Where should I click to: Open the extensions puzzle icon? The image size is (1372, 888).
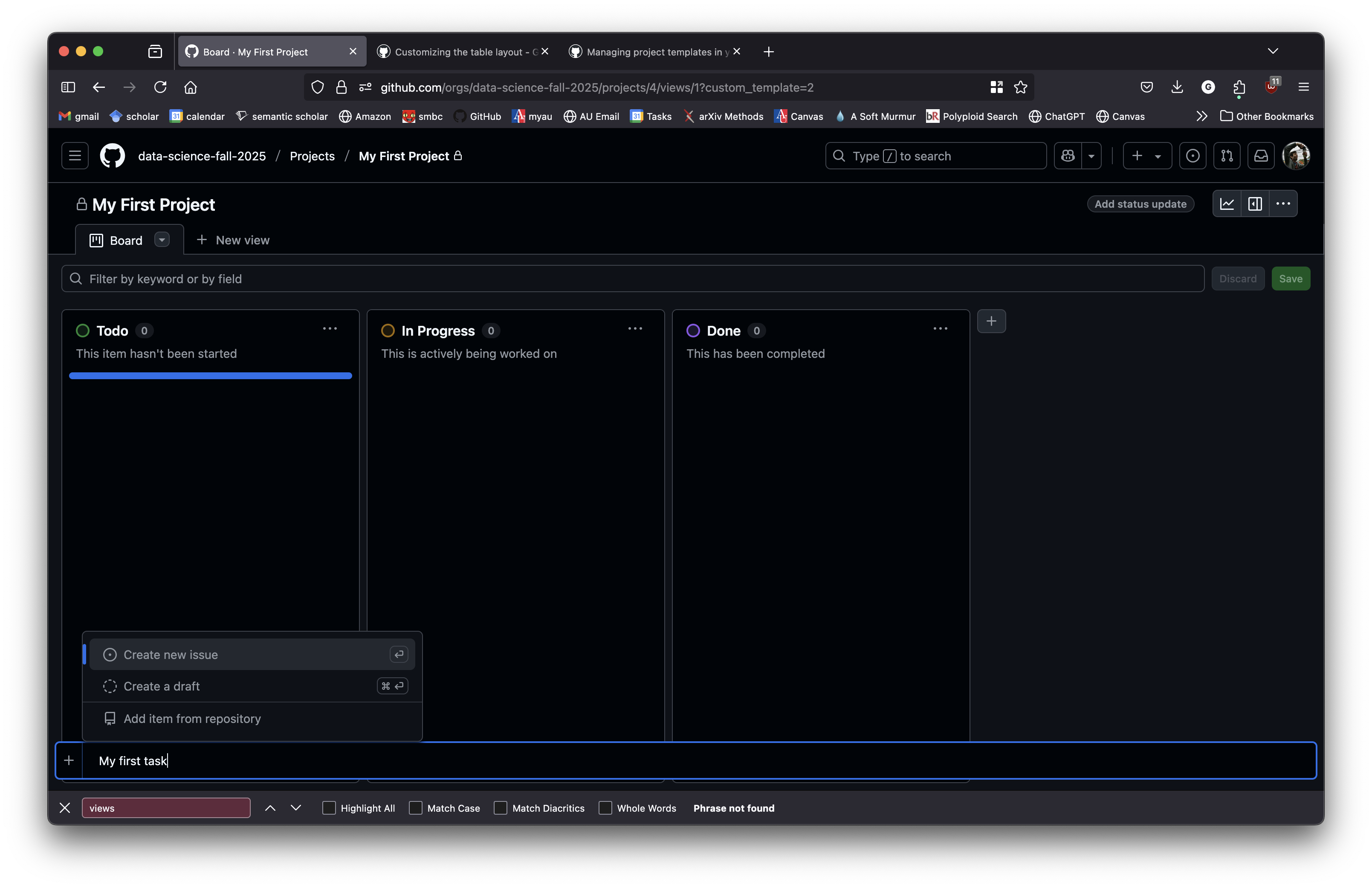pos(1239,87)
